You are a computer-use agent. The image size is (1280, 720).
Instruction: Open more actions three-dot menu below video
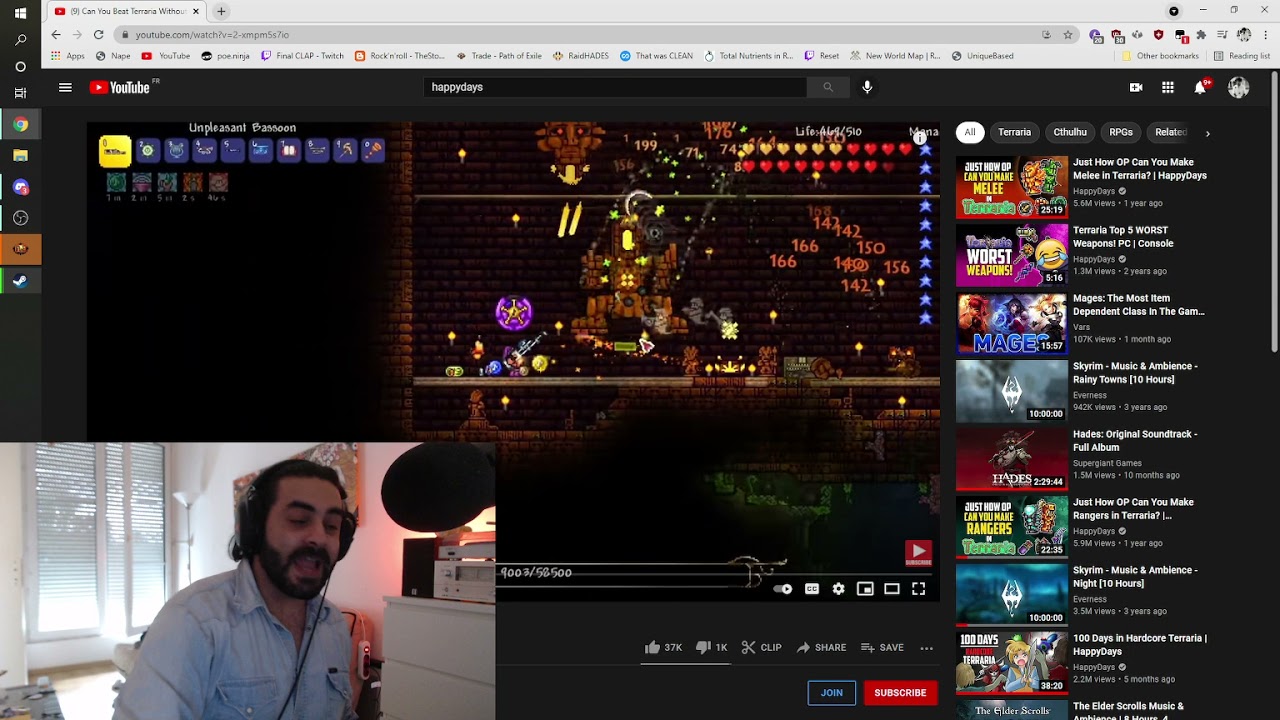926,648
